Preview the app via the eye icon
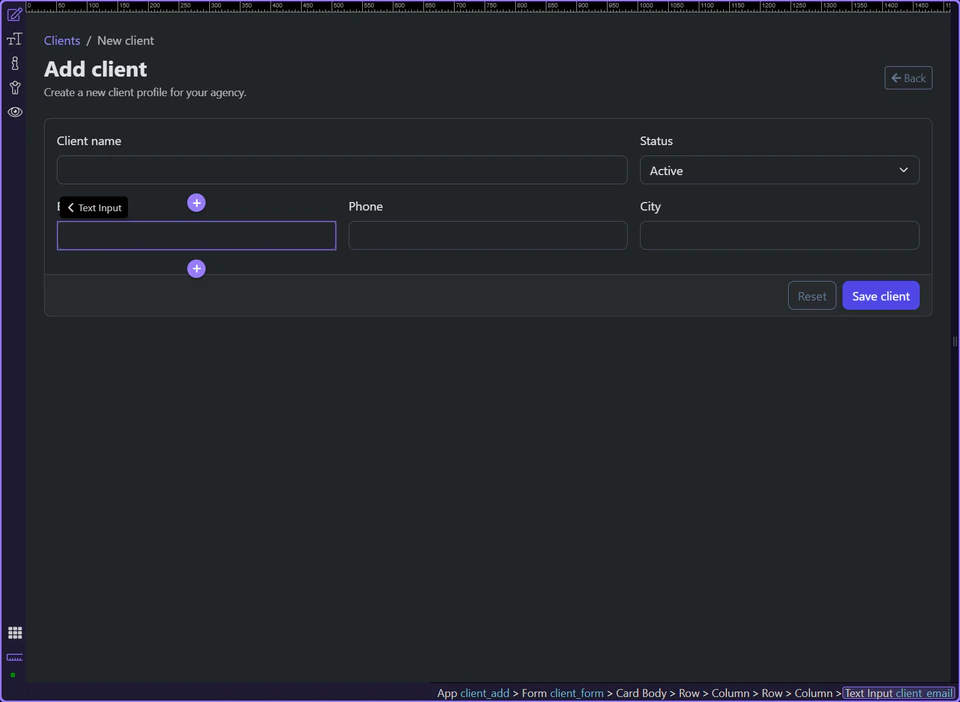 coord(14,112)
